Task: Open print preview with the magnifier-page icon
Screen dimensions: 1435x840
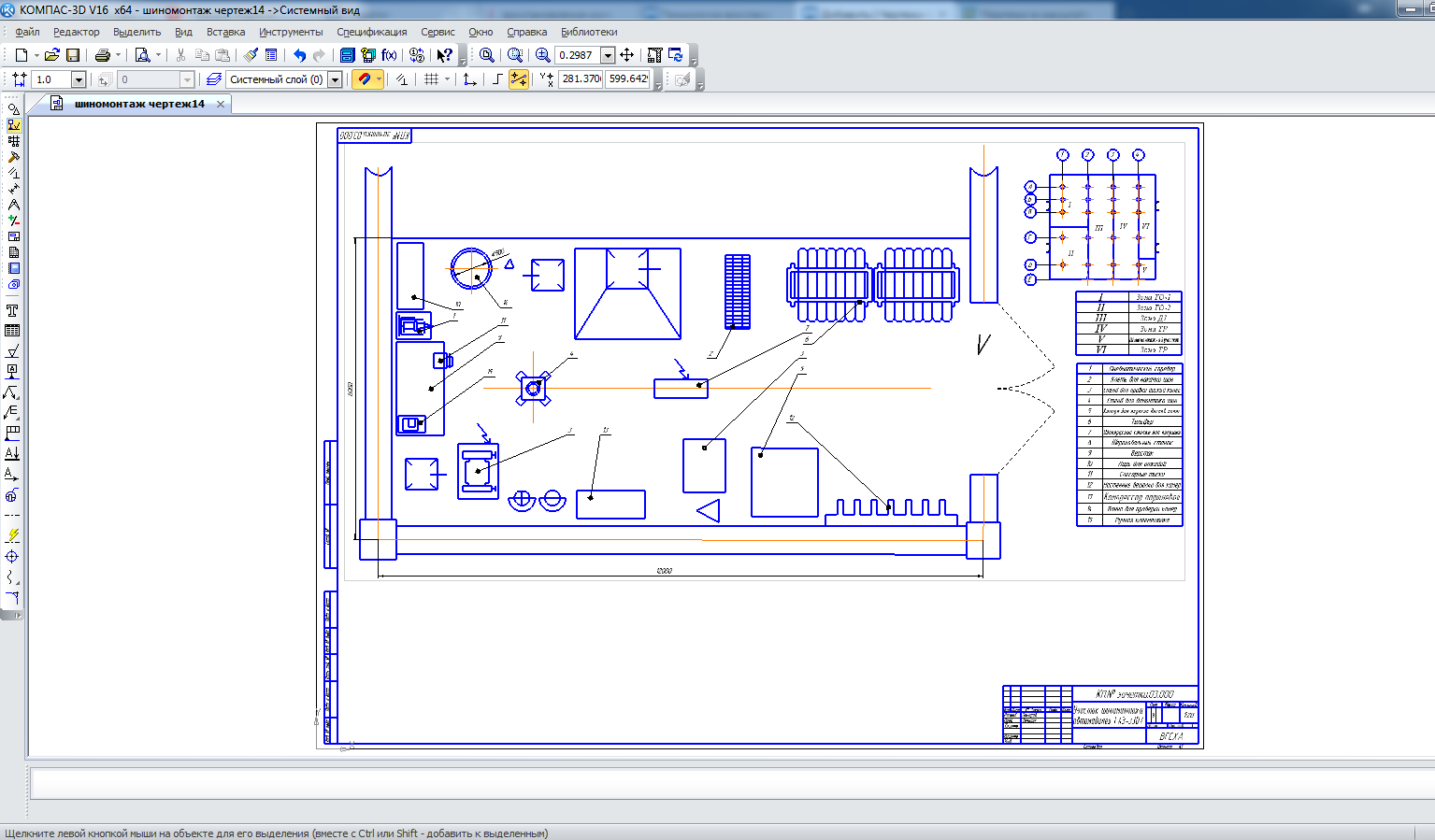Action: (143, 55)
